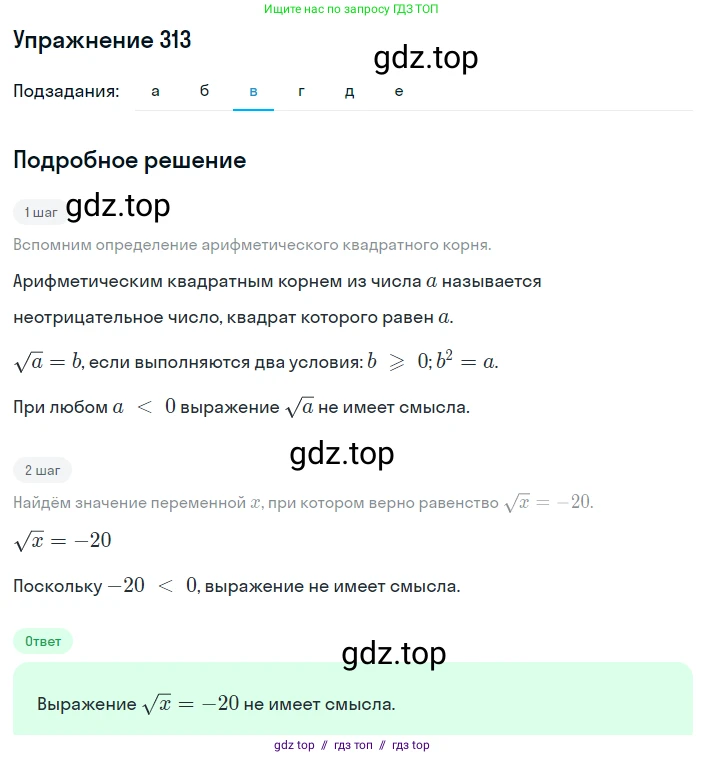Viewport: 705px width, 757px height.
Task: Follow the 'гдз топ' footer link
Action: tap(352, 745)
